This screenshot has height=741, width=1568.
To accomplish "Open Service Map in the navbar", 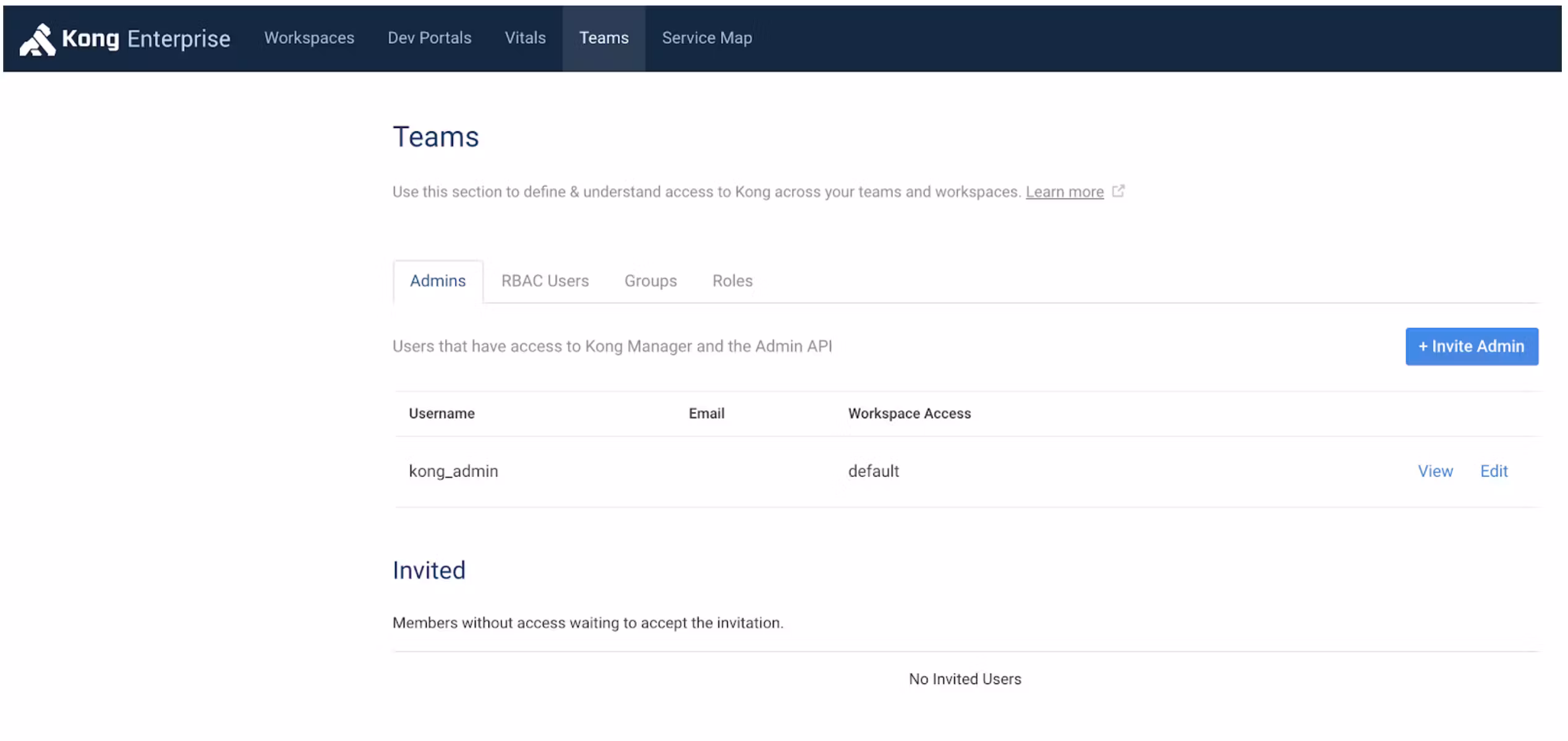I will tap(707, 38).
